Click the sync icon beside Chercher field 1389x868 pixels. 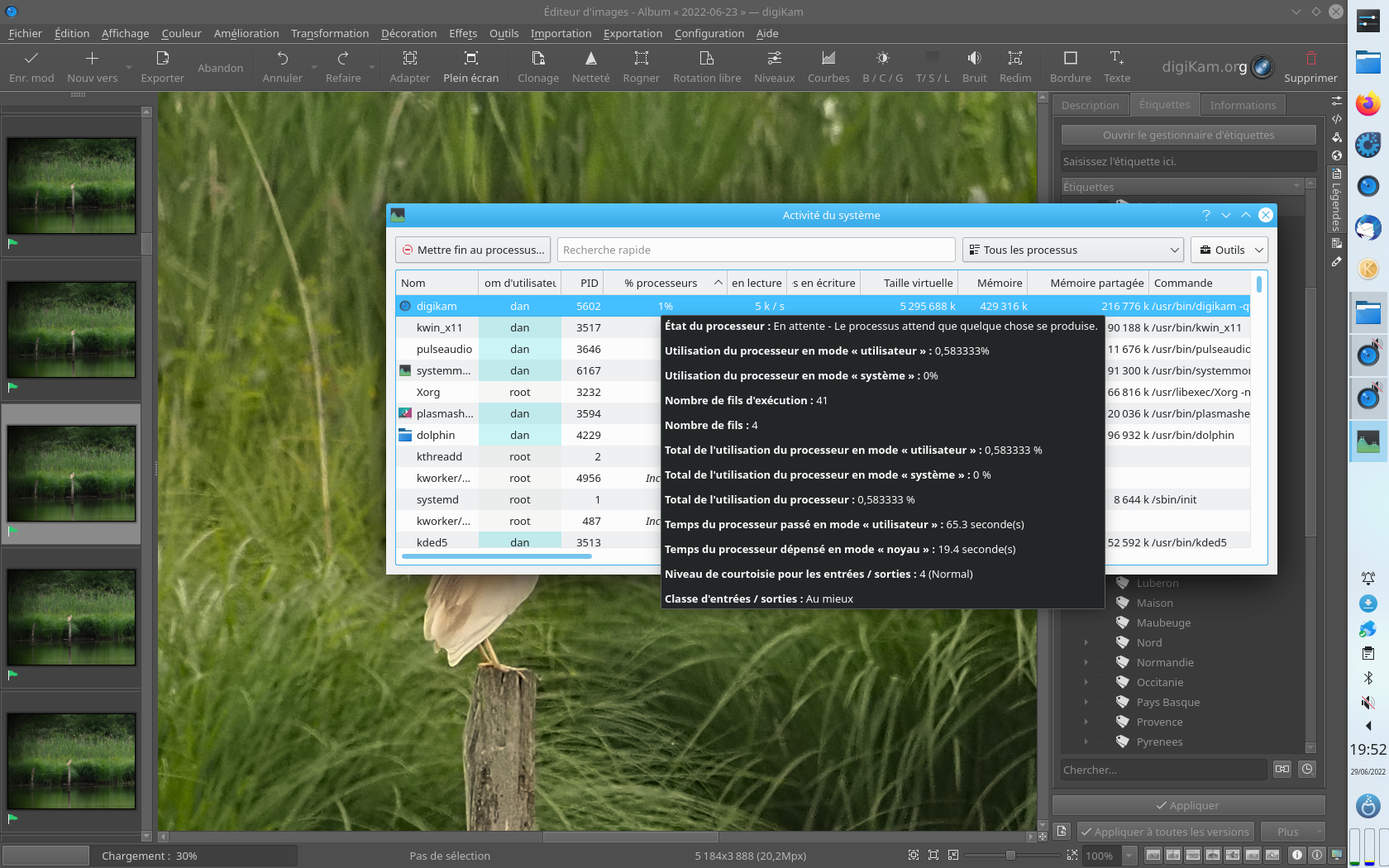coord(1282,769)
